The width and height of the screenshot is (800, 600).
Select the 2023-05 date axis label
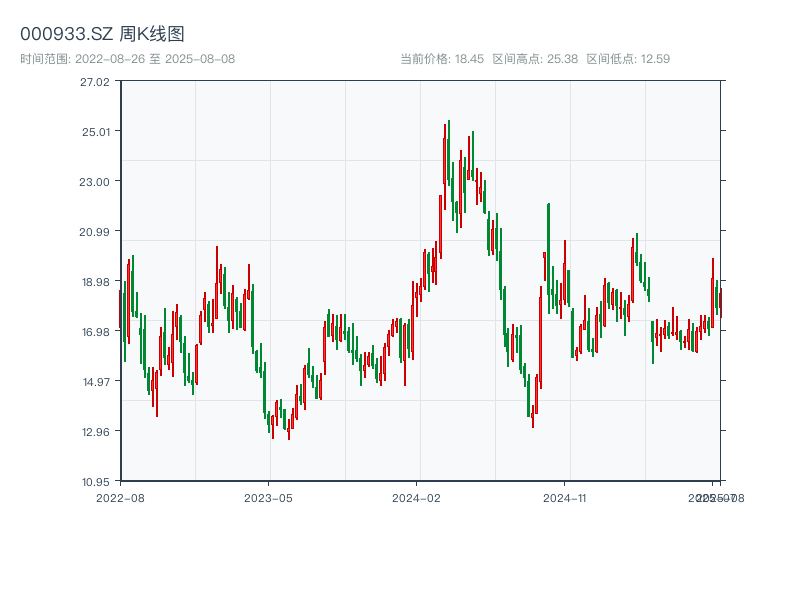[x=268, y=497]
